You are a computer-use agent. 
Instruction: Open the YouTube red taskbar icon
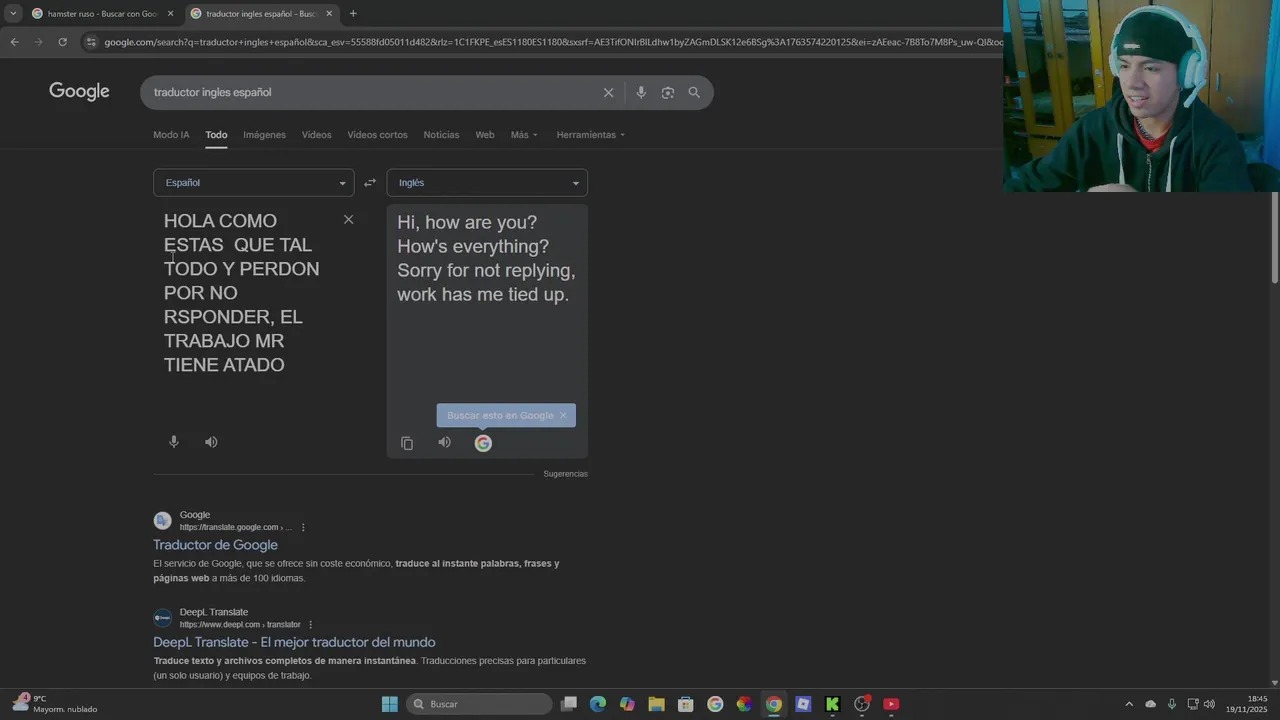coord(891,704)
